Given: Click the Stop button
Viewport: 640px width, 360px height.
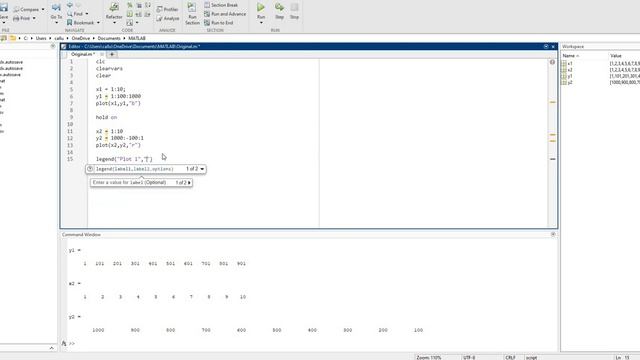Looking at the screenshot, I should point(294,11).
